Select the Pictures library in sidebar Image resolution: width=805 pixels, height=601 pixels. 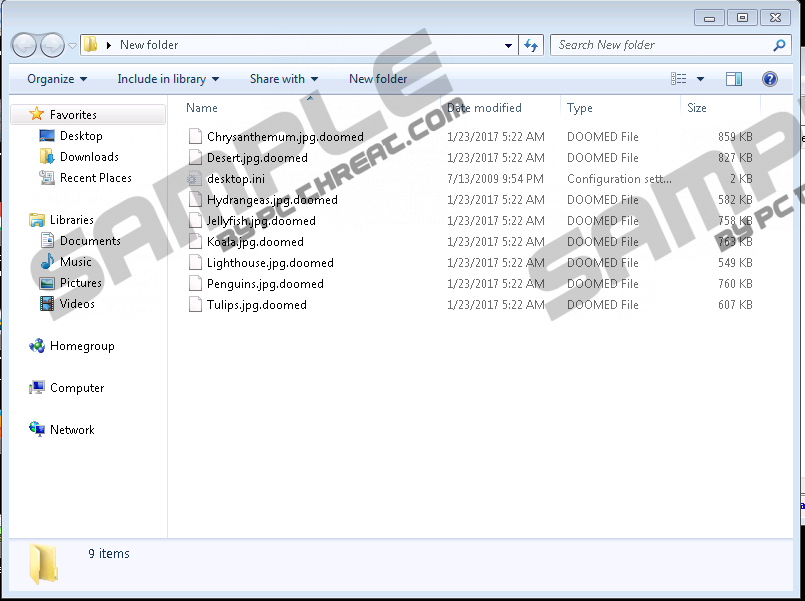point(80,283)
